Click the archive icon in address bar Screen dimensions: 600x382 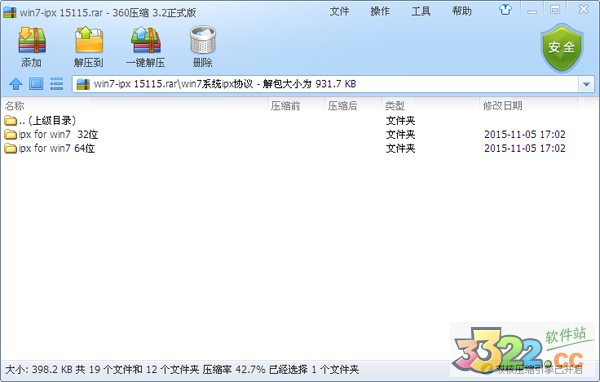[83, 84]
